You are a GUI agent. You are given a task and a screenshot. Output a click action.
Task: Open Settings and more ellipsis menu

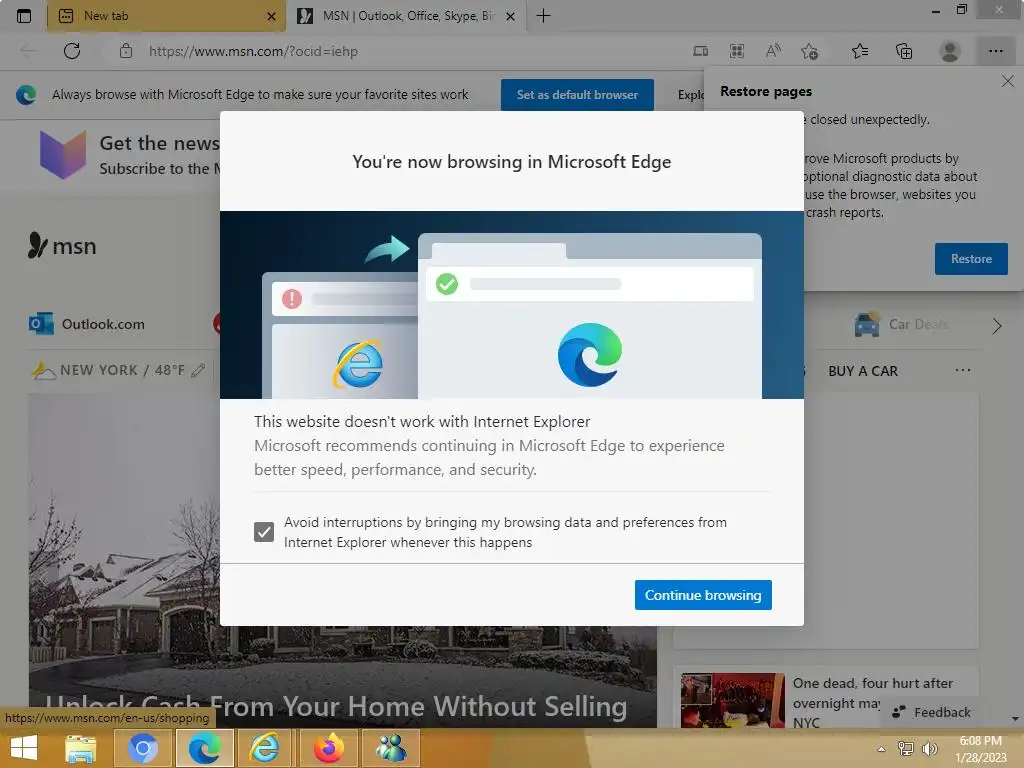pyautogui.click(x=995, y=51)
